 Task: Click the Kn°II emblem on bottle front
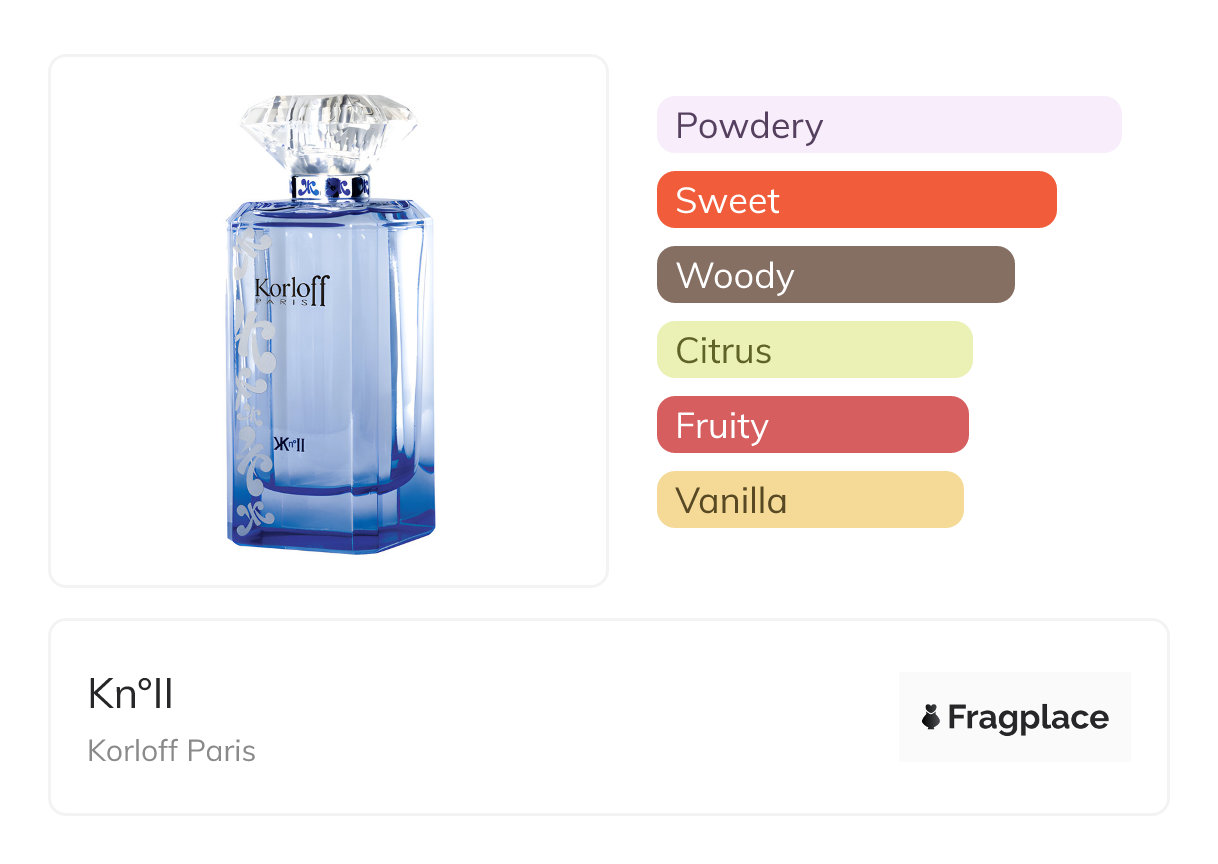click(x=289, y=445)
